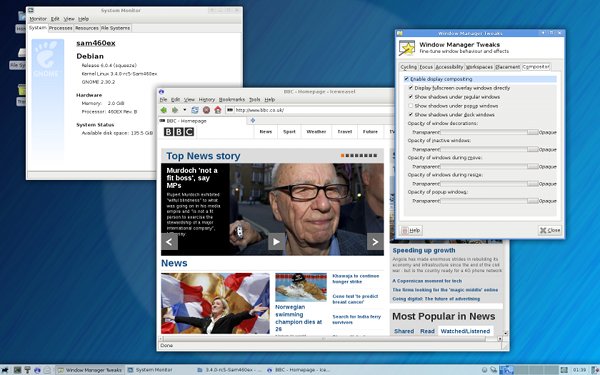Reload the page with the refresh icon
Screen dimensions: 600x375
point(195,110)
